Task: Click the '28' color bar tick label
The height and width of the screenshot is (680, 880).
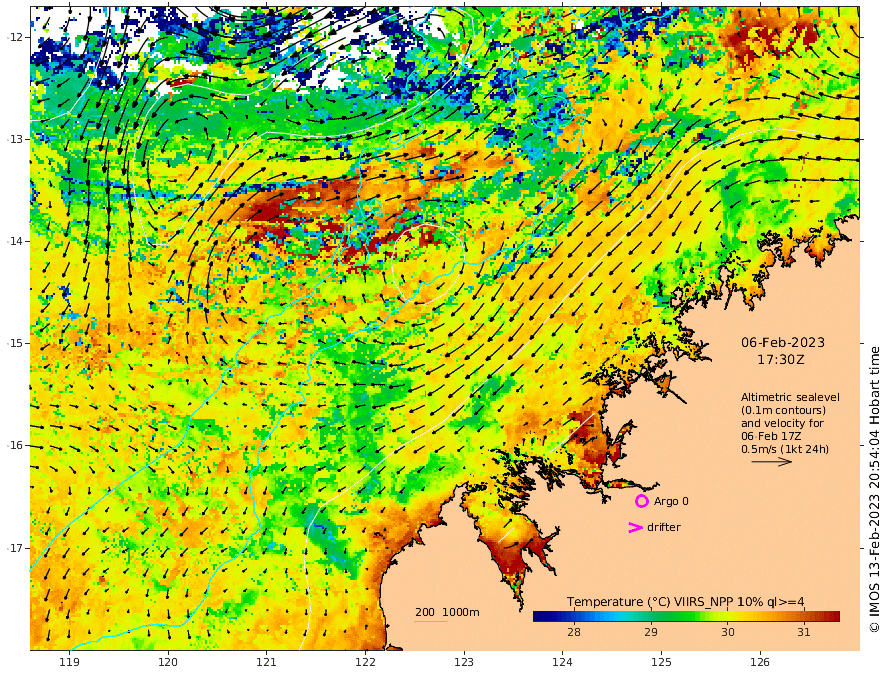Action: point(574,632)
